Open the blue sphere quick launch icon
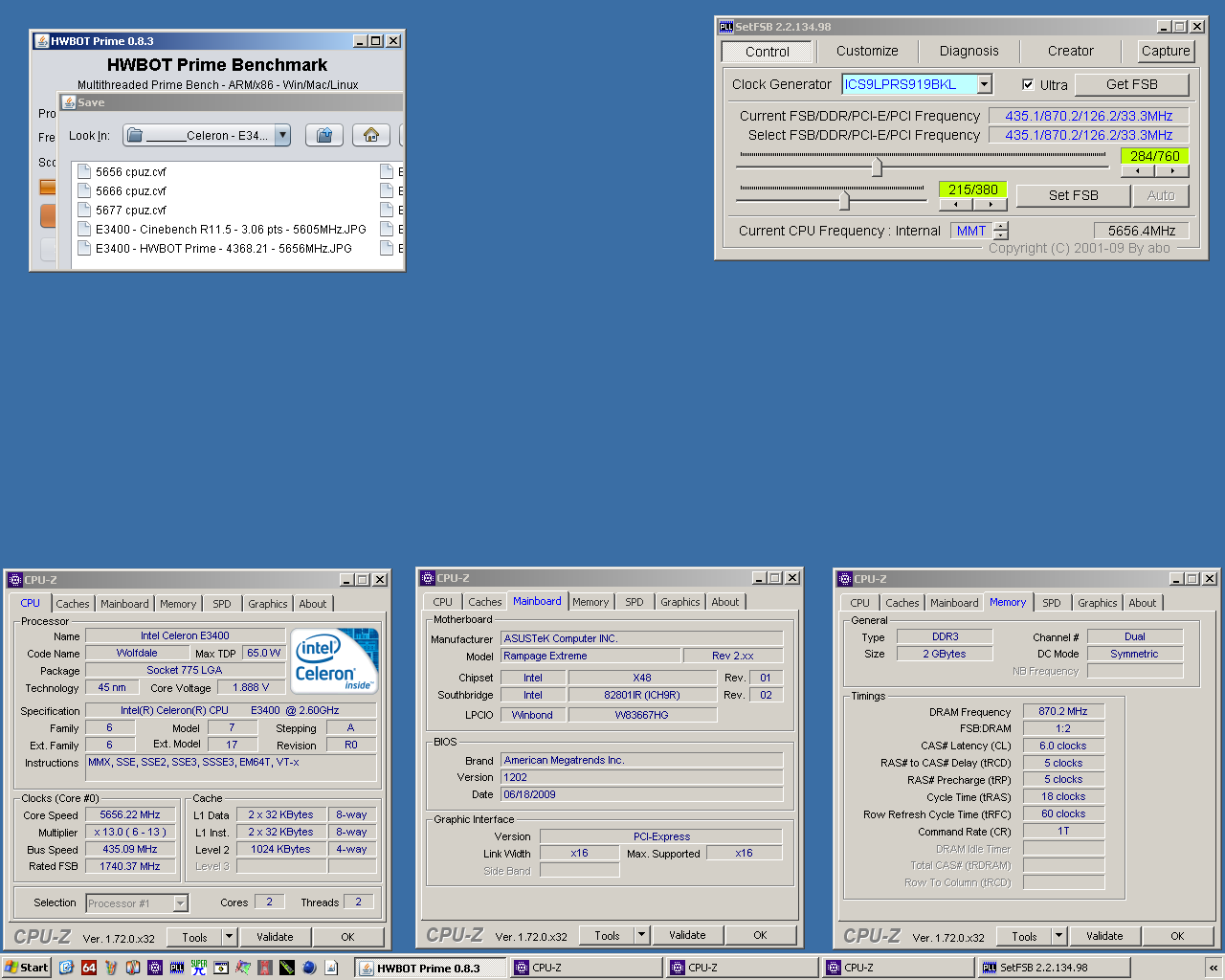1225x980 pixels. pyautogui.click(x=309, y=968)
